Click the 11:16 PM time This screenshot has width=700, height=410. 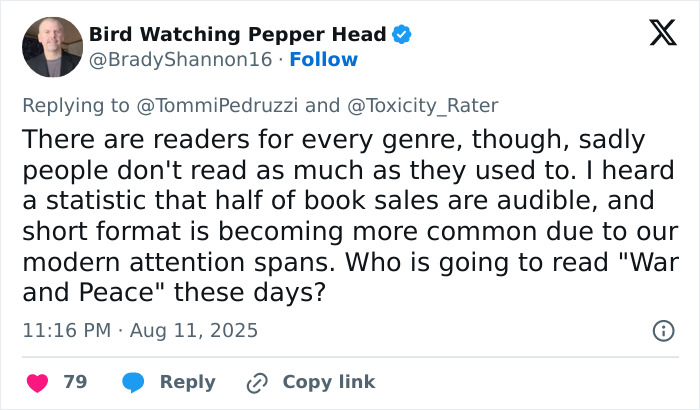tap(64, 330)
